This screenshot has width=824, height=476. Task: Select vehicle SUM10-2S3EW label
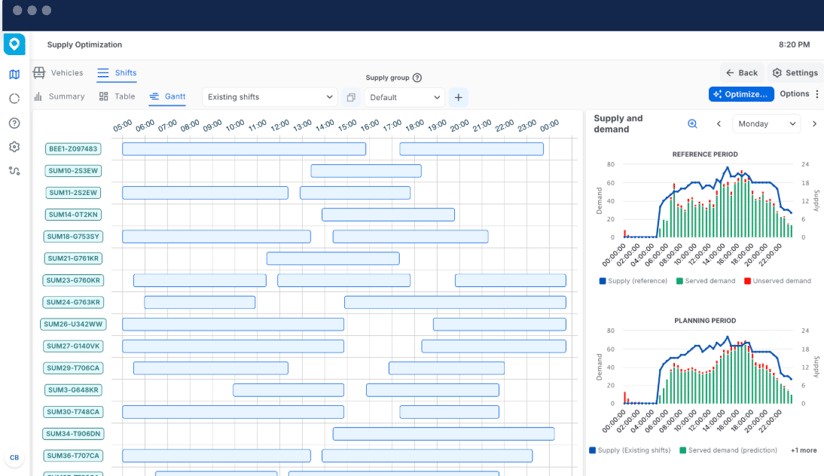click(x=73, y=171)
